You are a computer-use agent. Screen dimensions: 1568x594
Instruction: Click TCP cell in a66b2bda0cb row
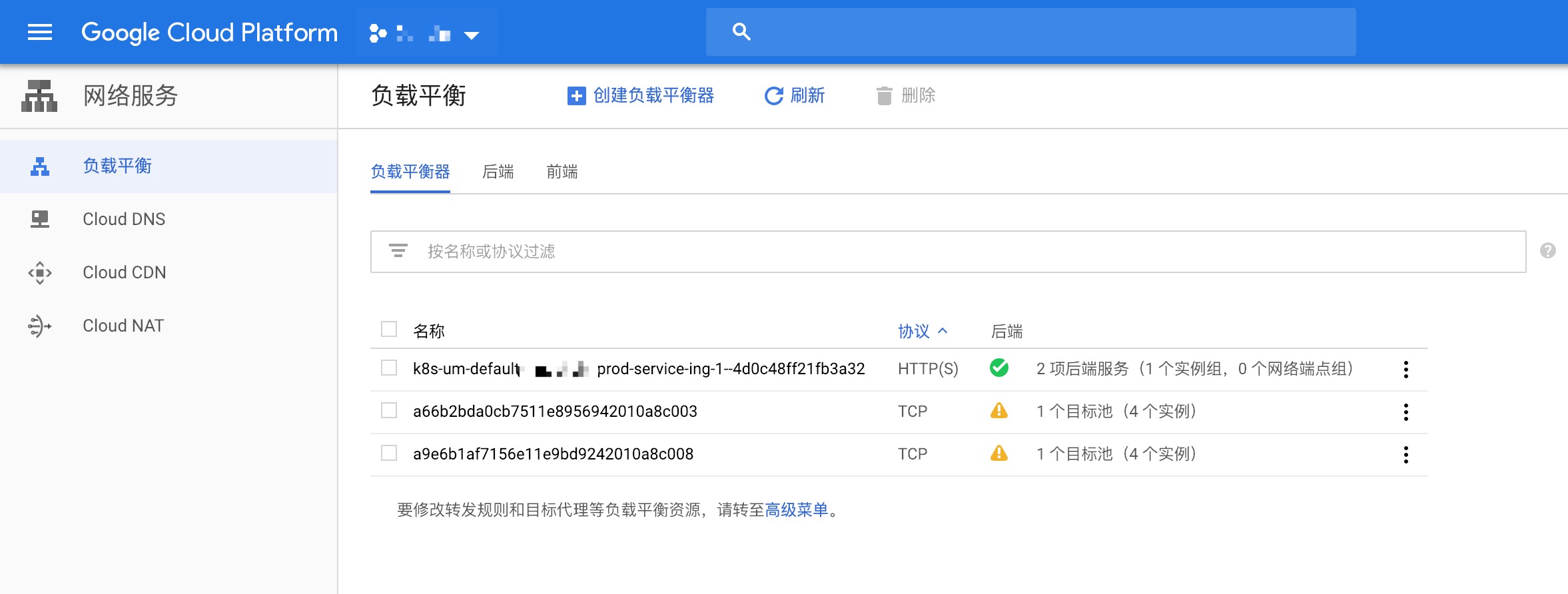[x=913, y=412]
